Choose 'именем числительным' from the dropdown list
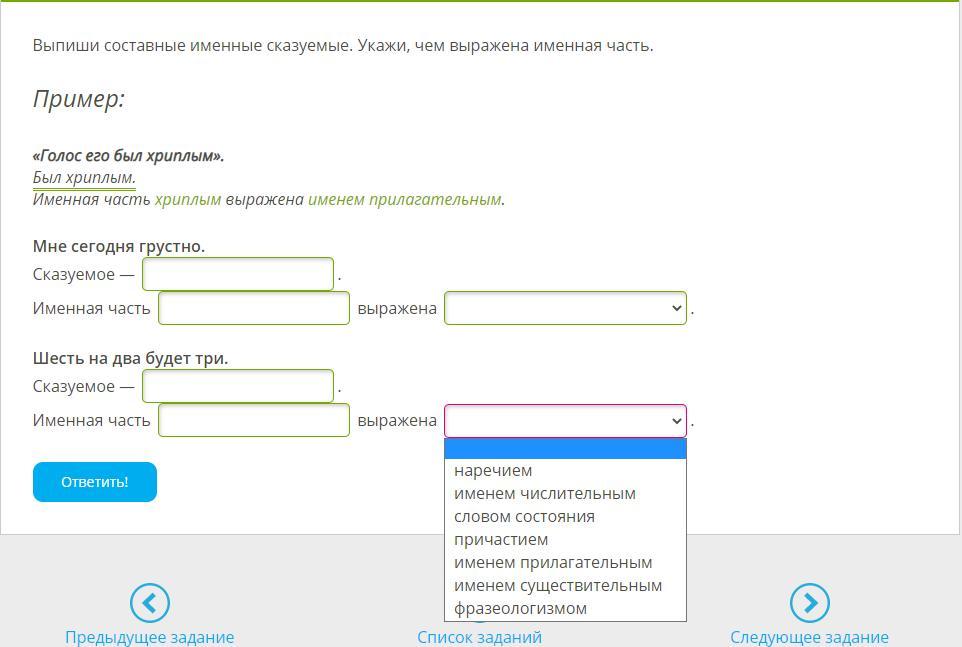 (565, 494)
